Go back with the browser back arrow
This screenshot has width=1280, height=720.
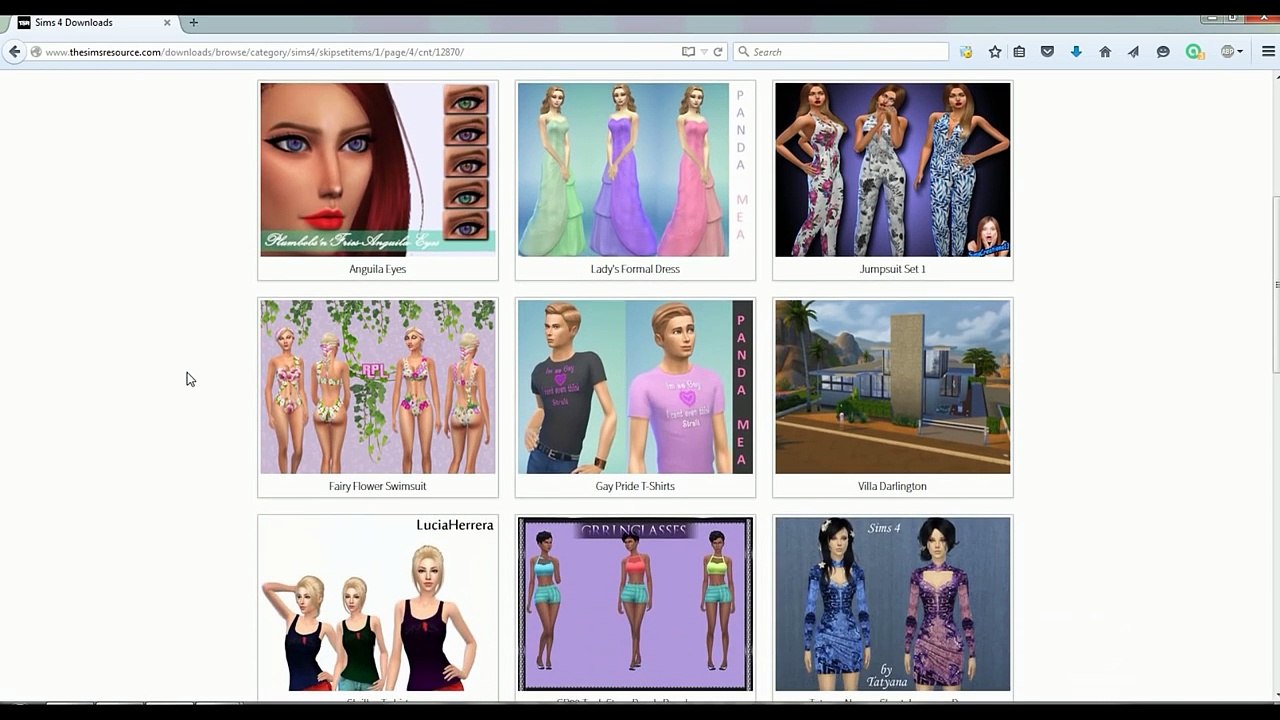click(x=14, y=52)
